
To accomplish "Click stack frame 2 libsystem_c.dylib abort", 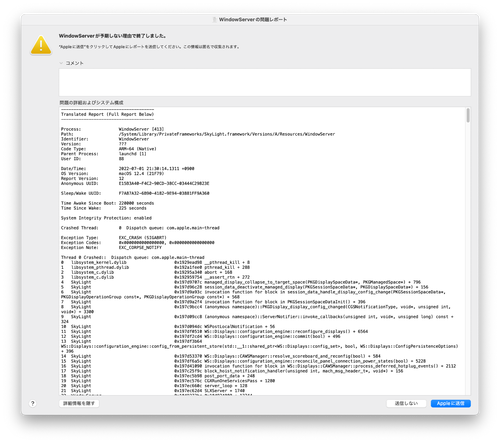I will (x=147, y=272).
